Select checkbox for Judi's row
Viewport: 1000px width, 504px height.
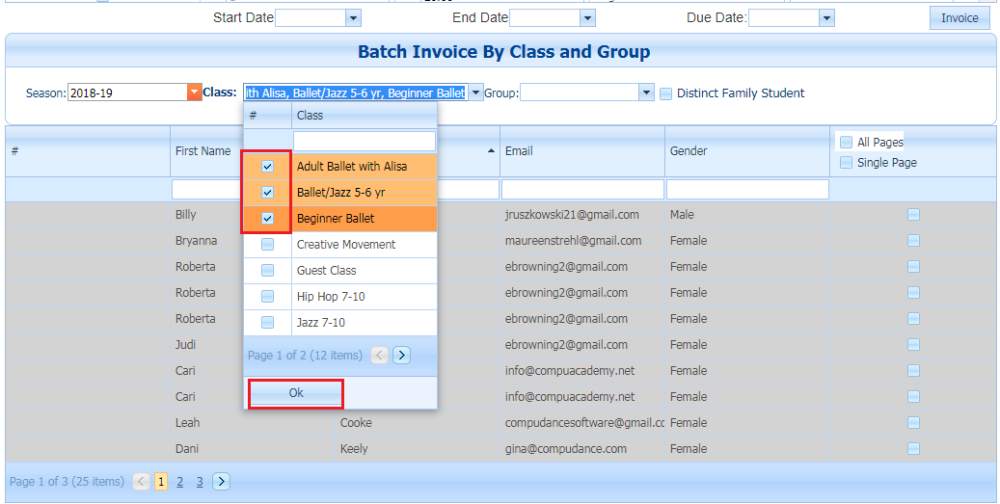coord(913,345)
